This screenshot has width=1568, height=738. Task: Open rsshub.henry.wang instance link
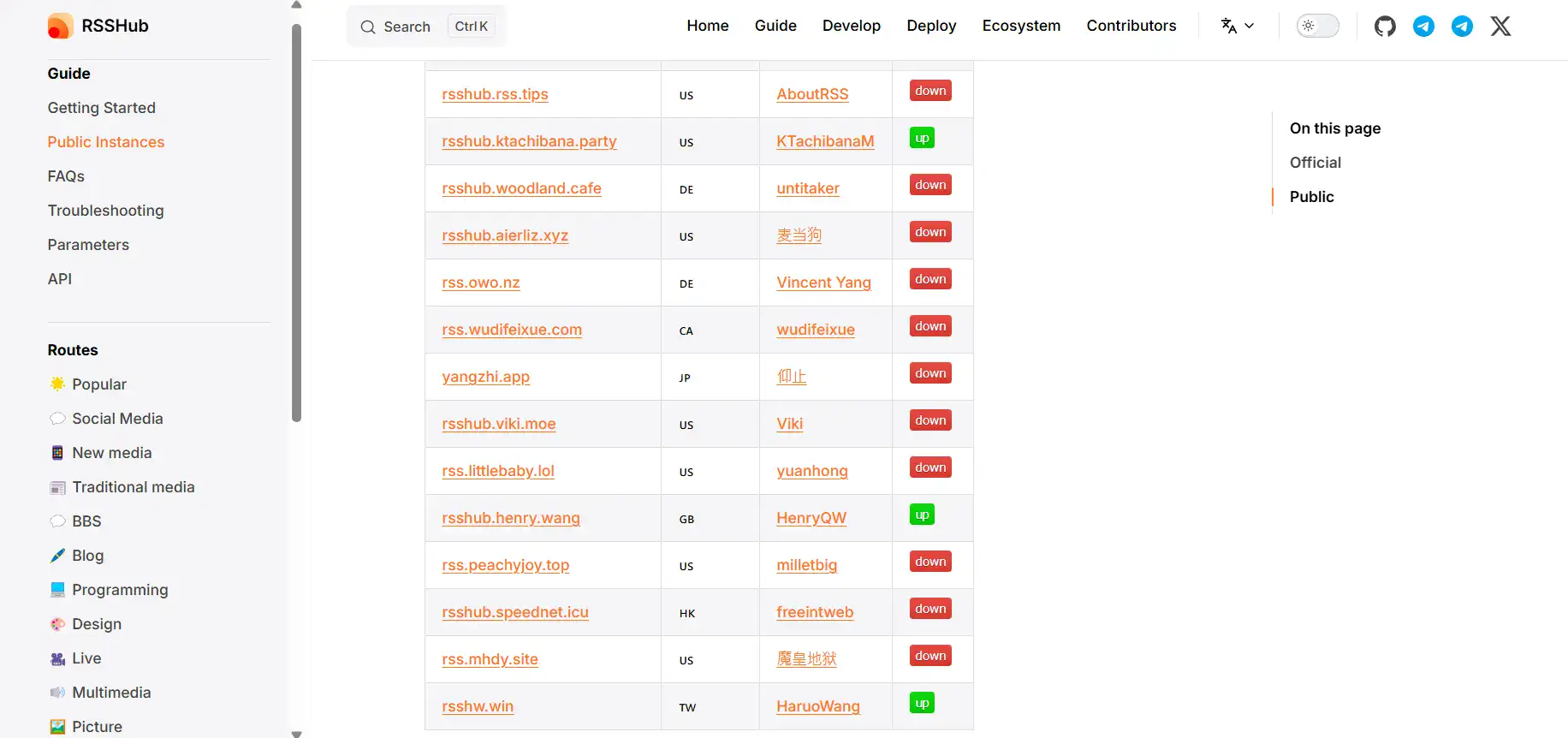pyautogui.click(x=511, y=518)
